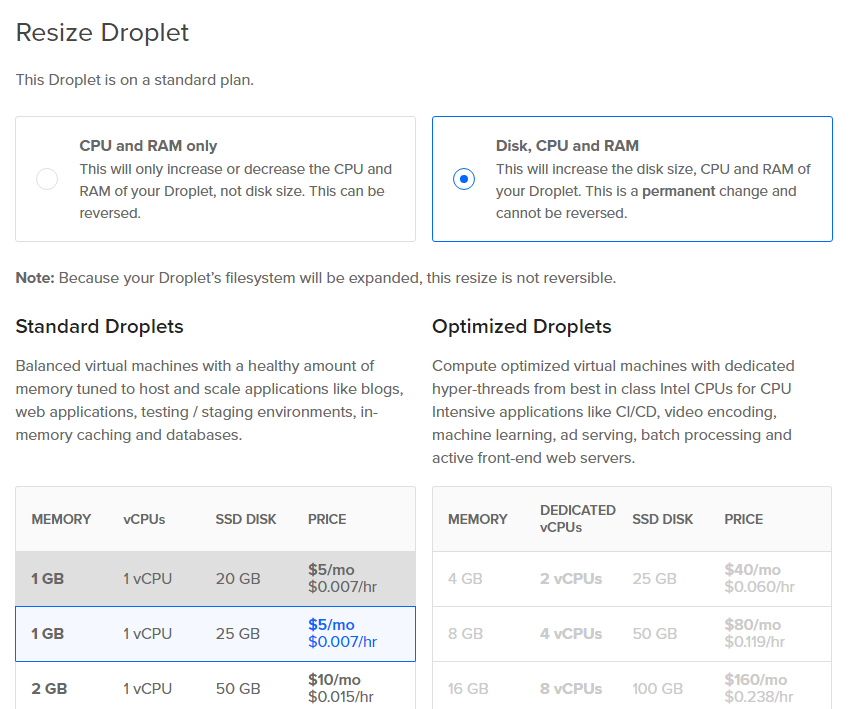Click the 50 GB SSD disk cell in Standard table

click(x=238, y=689)
